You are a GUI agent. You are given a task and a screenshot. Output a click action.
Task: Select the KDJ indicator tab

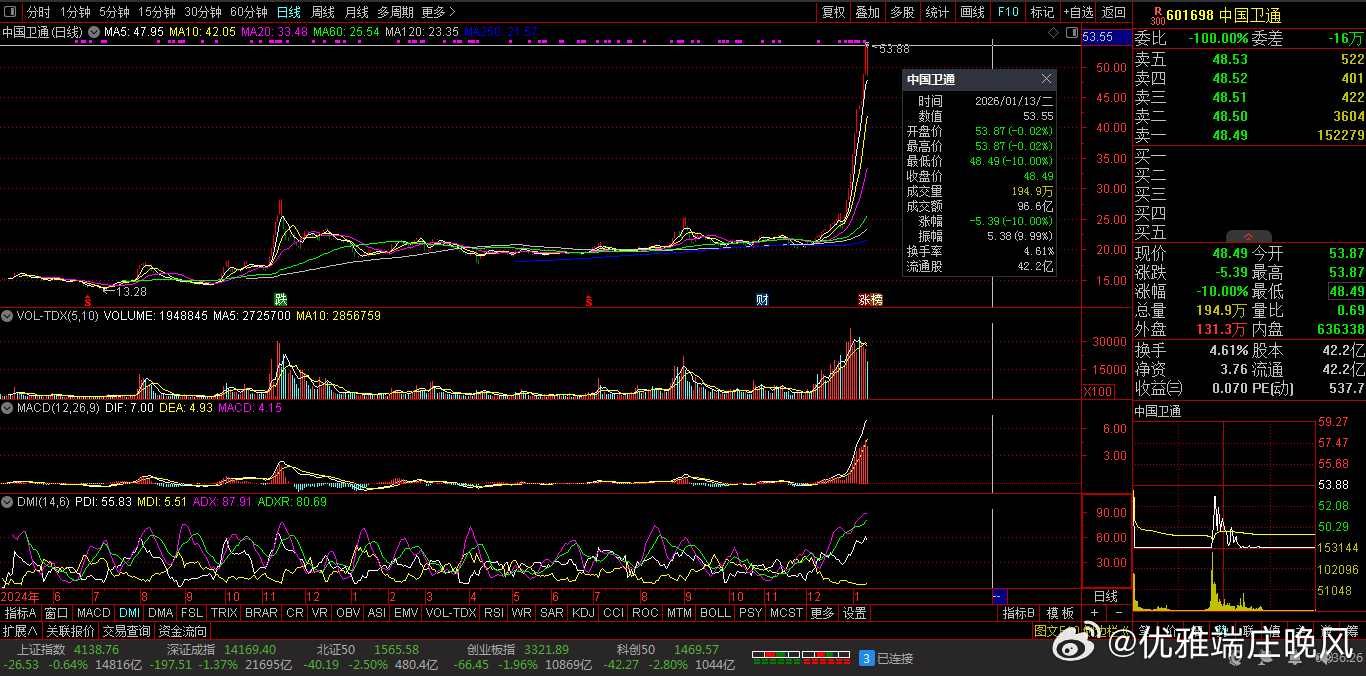click(583, 613)
